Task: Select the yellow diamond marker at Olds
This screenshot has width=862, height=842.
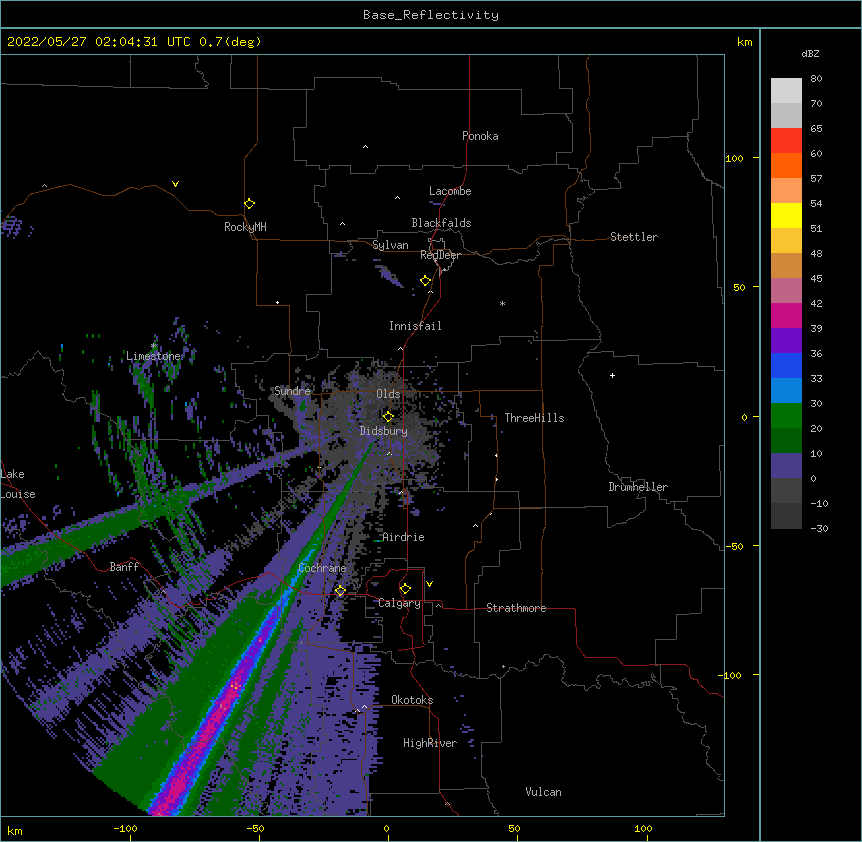Action: click(388, 417)
